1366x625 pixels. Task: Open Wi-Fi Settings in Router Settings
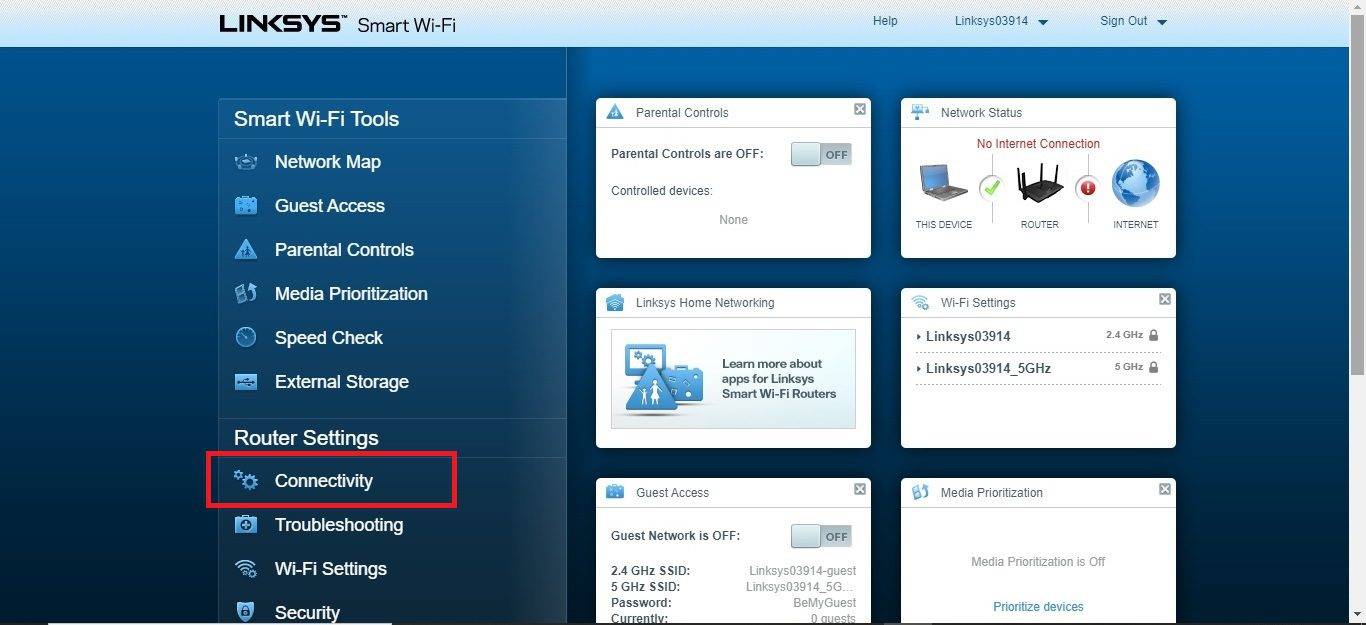point(330,569)
